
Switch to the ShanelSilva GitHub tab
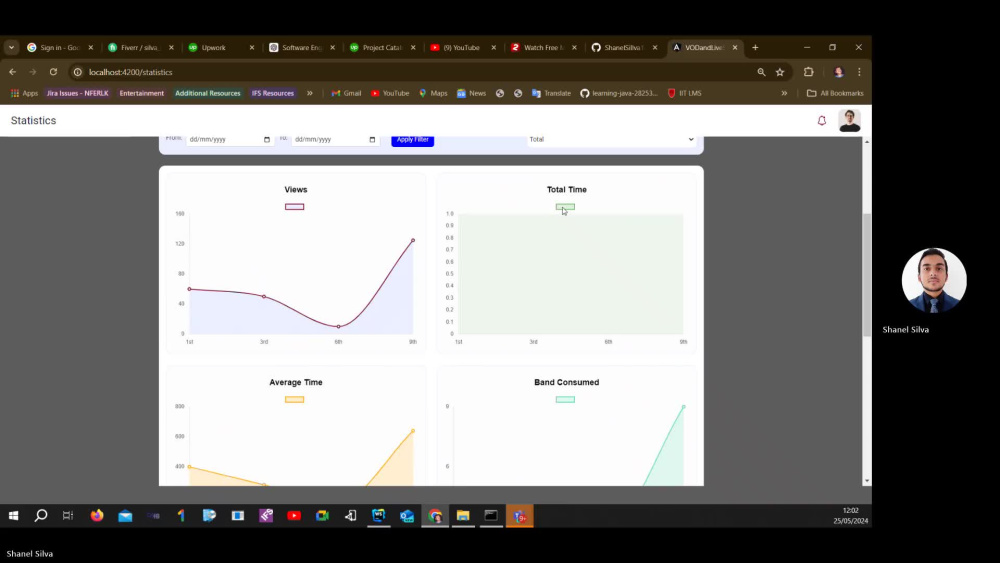click(624, 47)
